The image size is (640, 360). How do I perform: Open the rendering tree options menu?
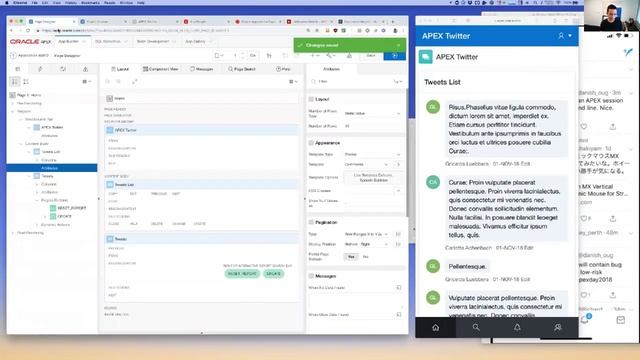[x=86, y=82]
